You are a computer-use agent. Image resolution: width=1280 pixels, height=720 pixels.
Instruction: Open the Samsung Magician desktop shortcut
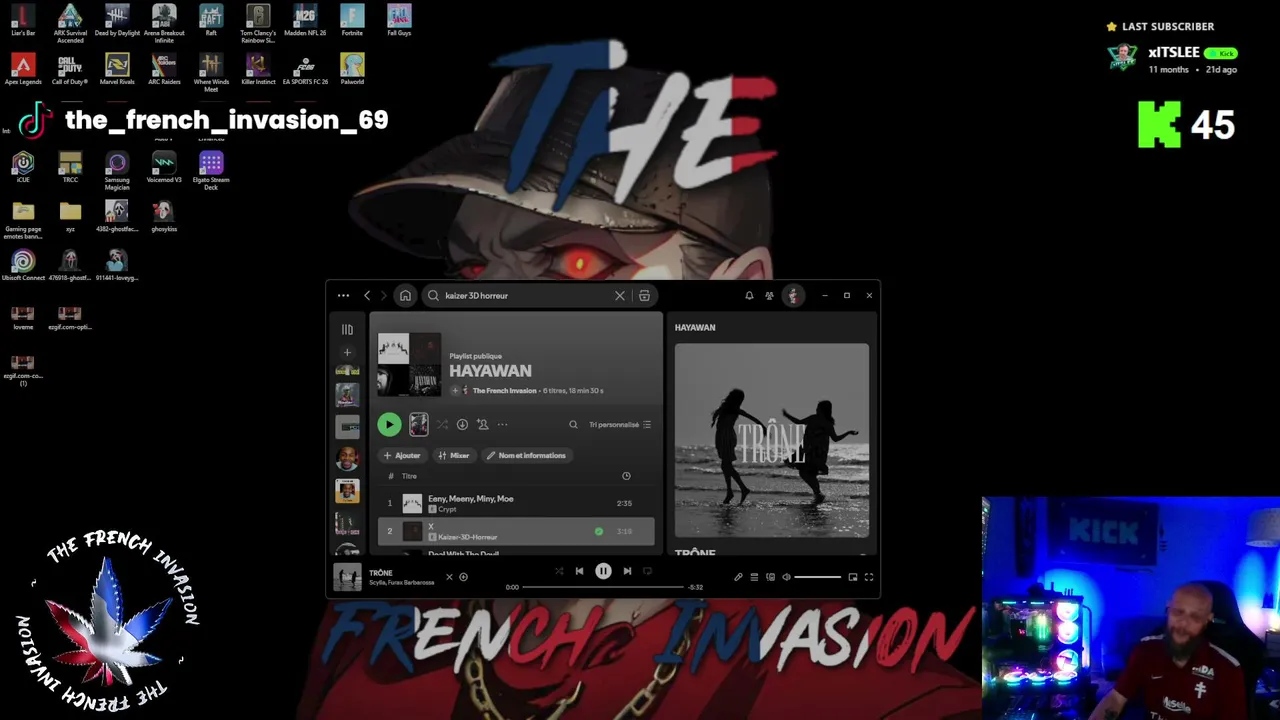pyautogui.click(x=117, y=171)
